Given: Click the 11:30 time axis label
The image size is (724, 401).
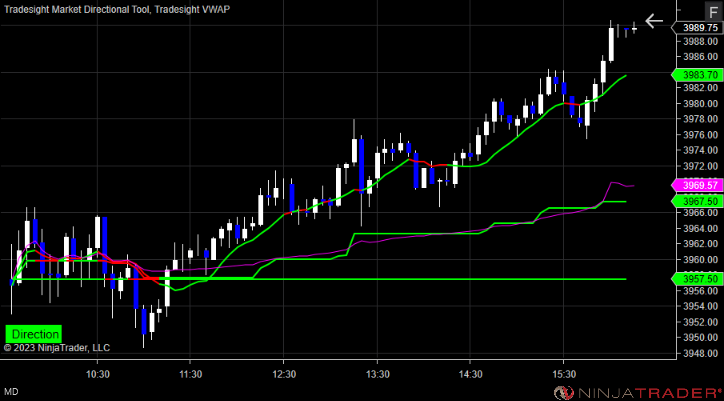Looking at the screenshot, I should [190, 375].
